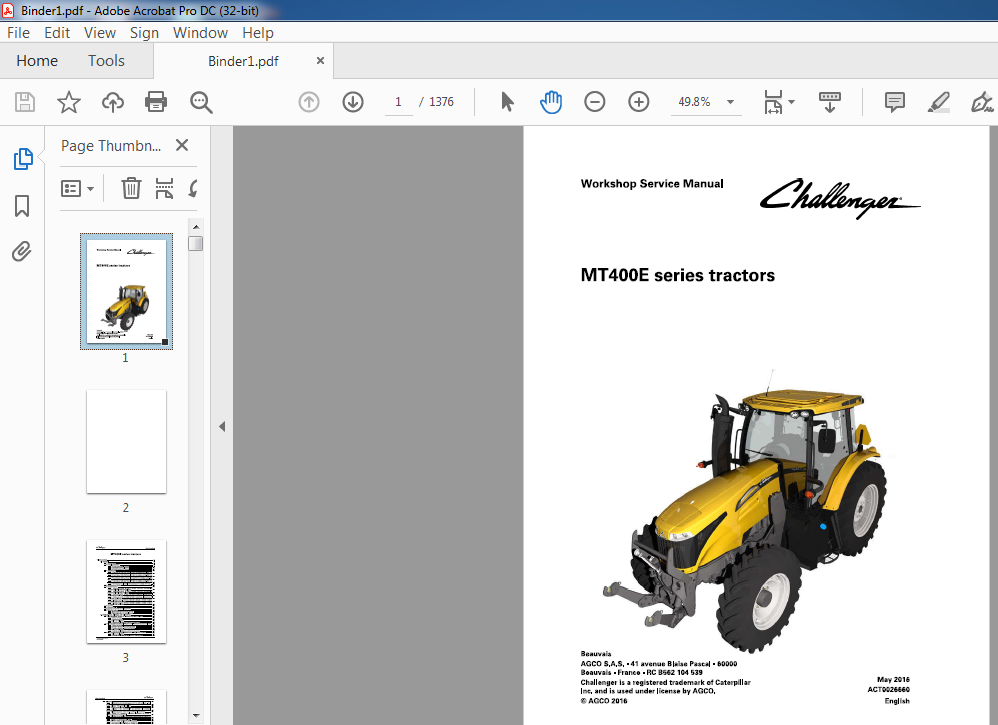Click the Save file icon
998x725 pixels.
pyautogui.click(x=25, y=102)
